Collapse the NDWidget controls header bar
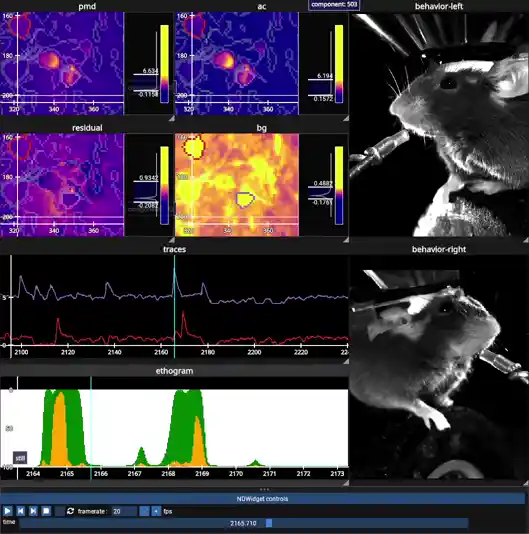Screen dimensions: 529x534 pos(263,499)
